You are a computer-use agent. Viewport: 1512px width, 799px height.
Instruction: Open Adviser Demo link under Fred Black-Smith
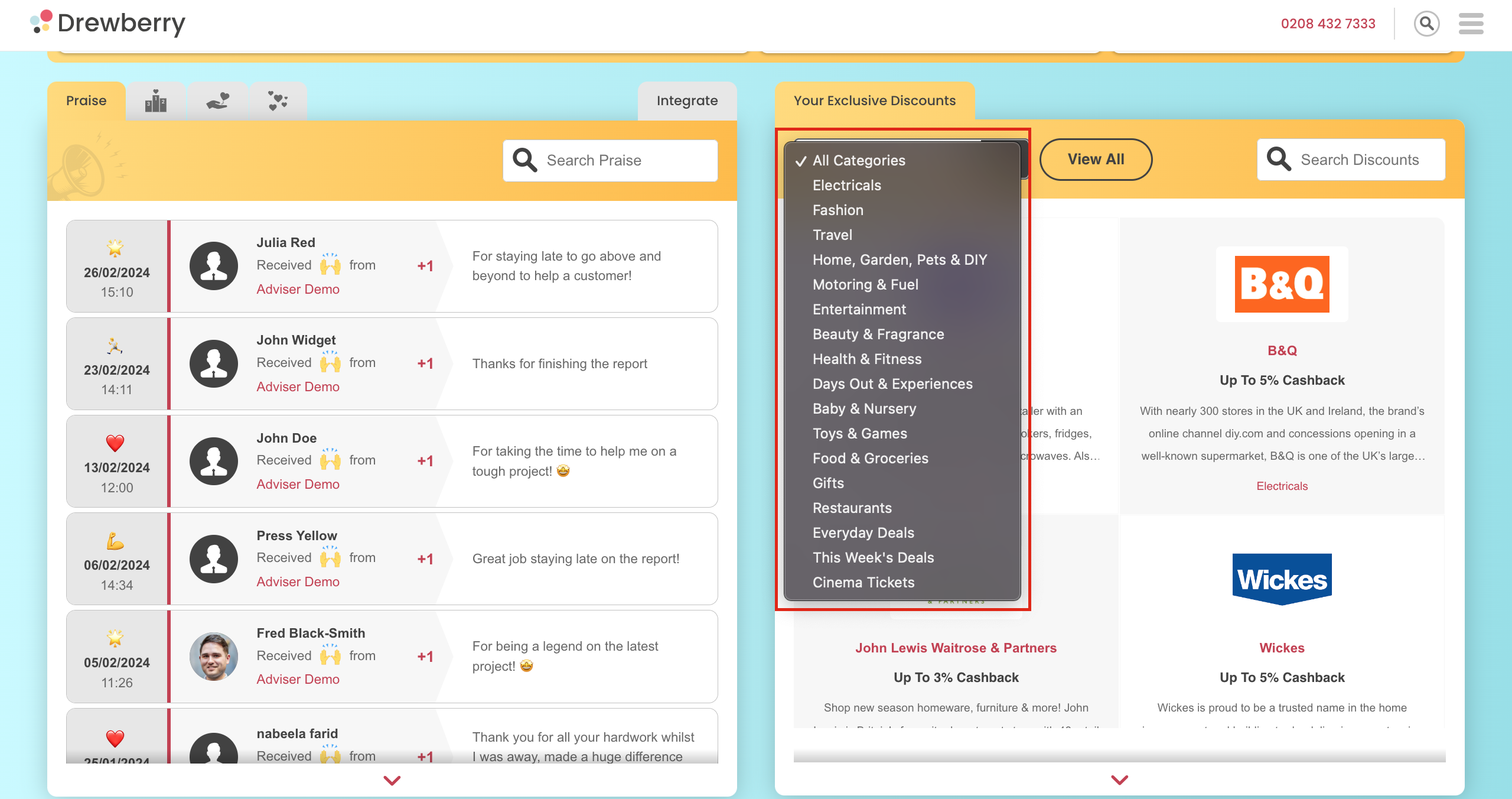298,680
